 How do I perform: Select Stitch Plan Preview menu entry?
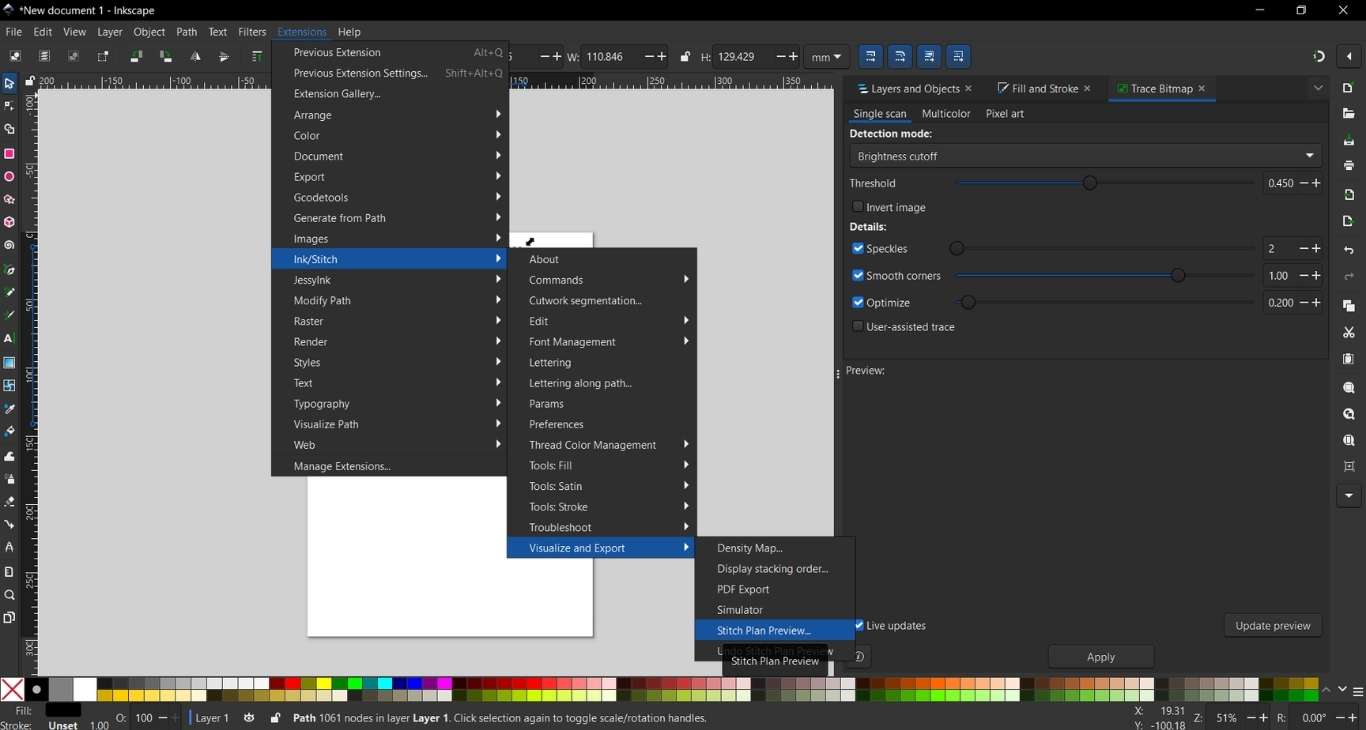point(775,631)
